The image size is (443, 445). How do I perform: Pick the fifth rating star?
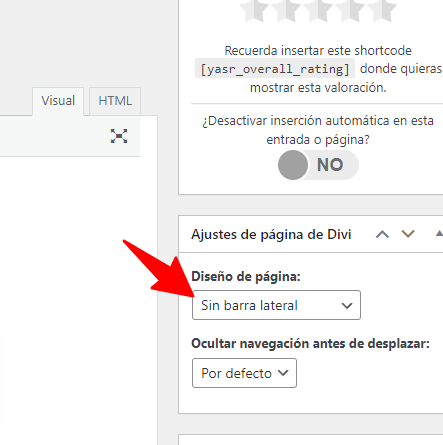point(382,11)
